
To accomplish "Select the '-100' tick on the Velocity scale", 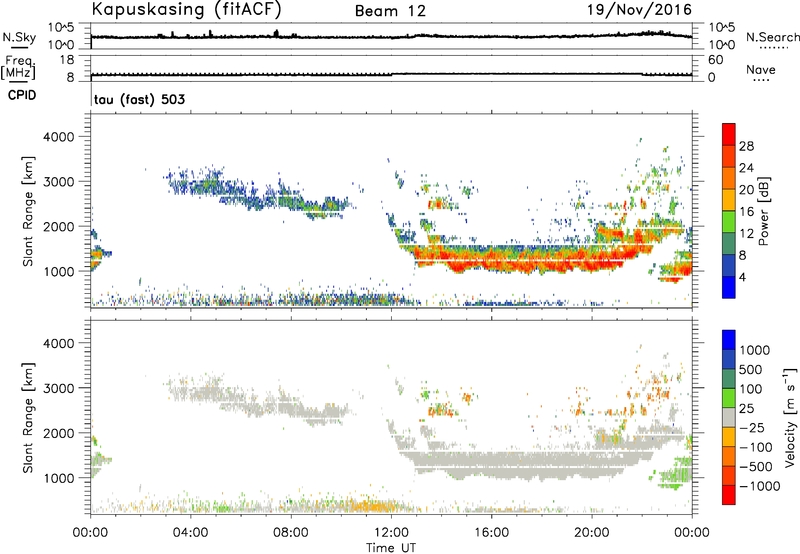I will tap(755, 447).
